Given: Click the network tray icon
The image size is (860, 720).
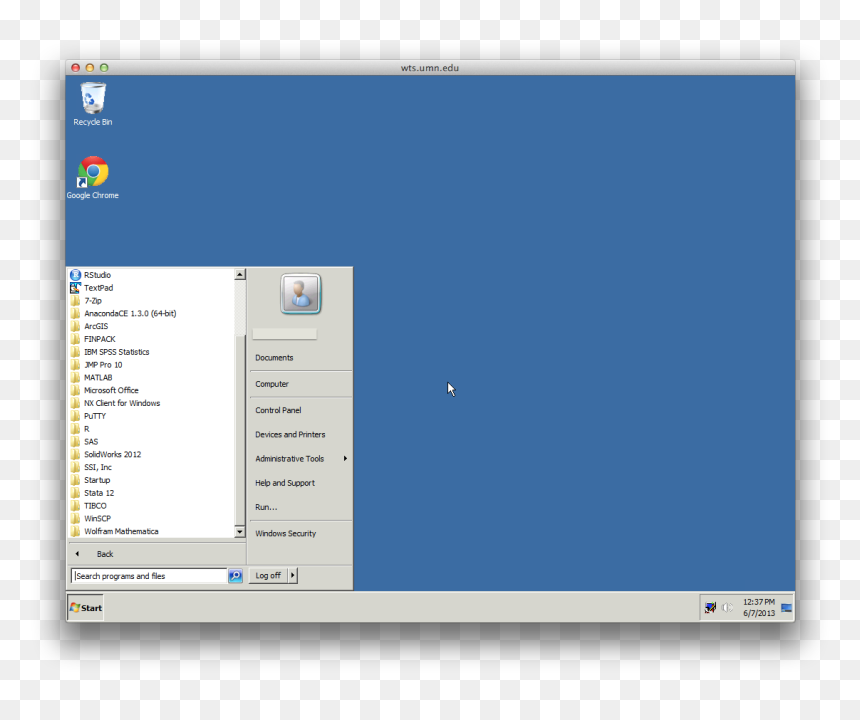Looking at the screenshot, I should point(710,608).
